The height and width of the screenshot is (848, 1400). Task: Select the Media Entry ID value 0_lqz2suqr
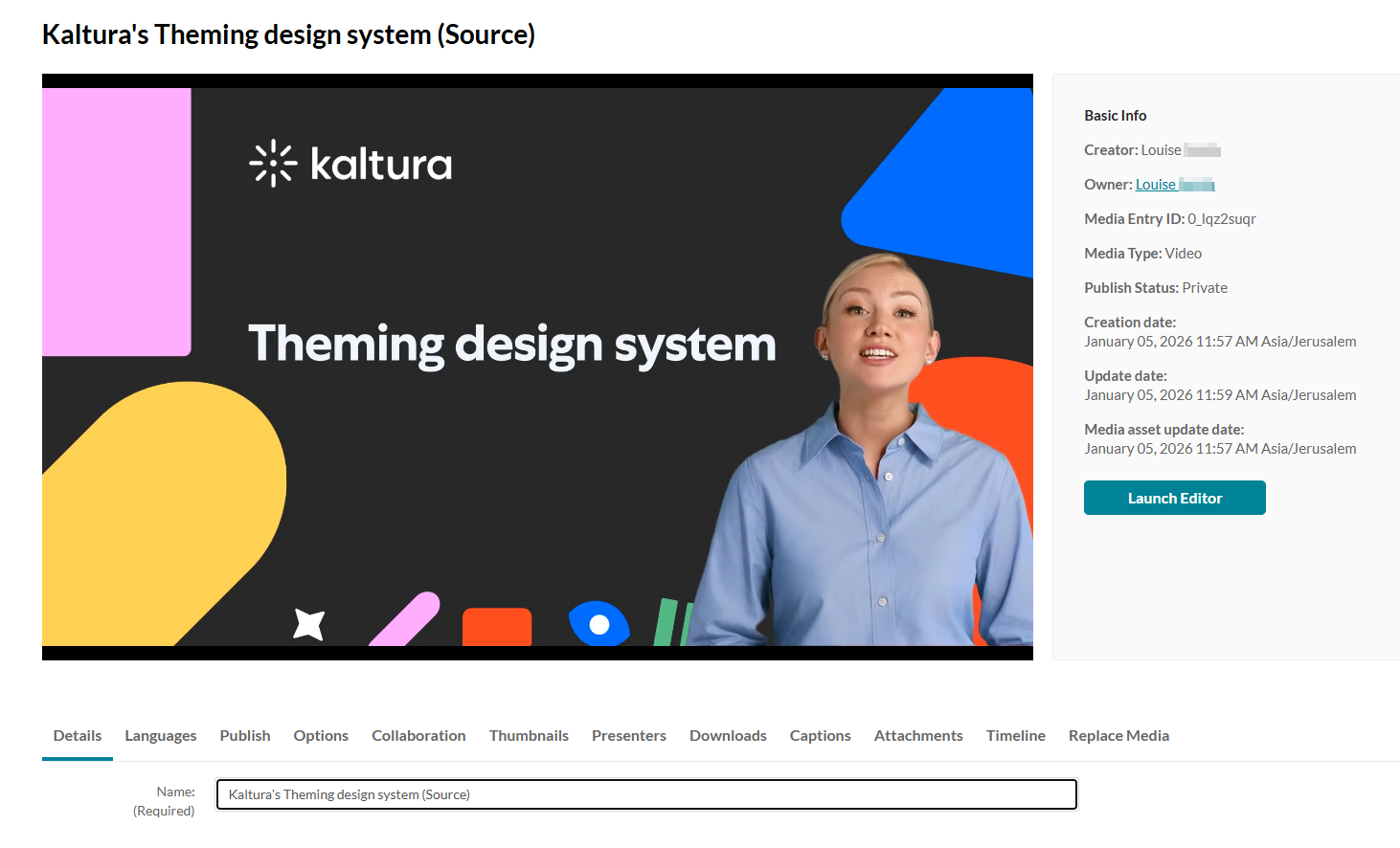pyautogui.click(x=1222, y=219)
